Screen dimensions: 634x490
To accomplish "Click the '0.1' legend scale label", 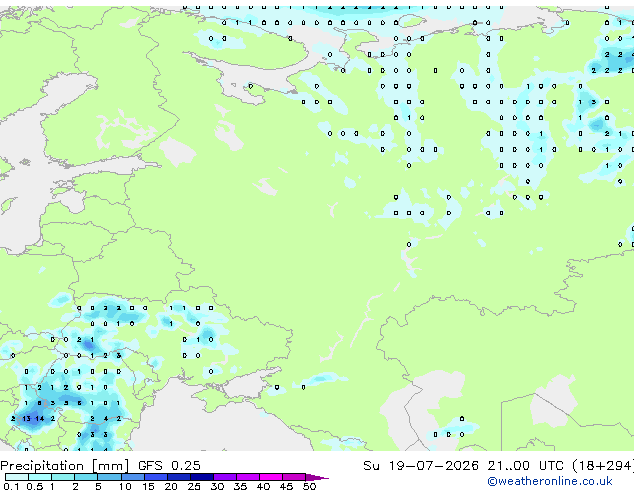I will click(x=11, y=486).
